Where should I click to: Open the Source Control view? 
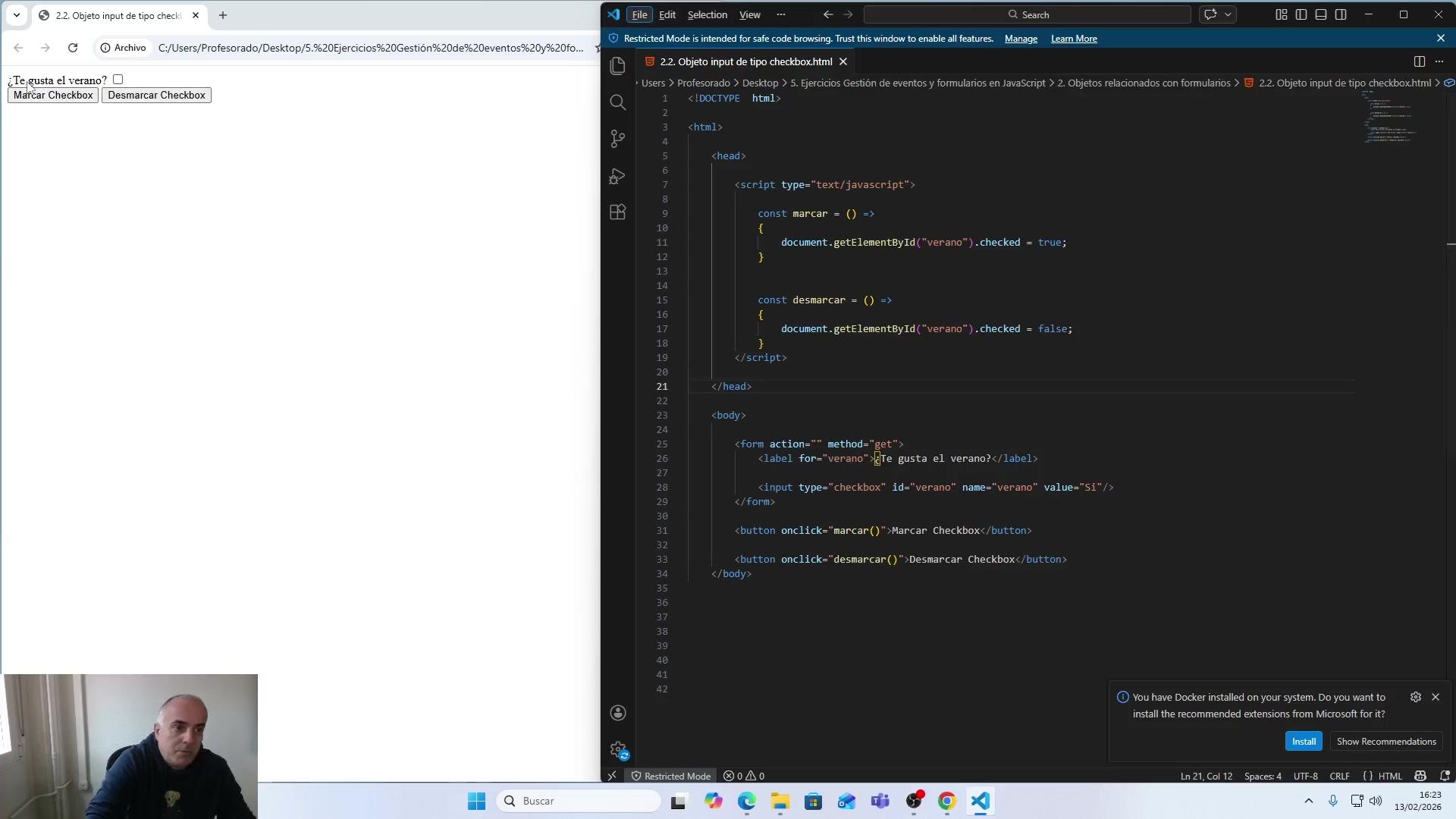click(618, 139)
